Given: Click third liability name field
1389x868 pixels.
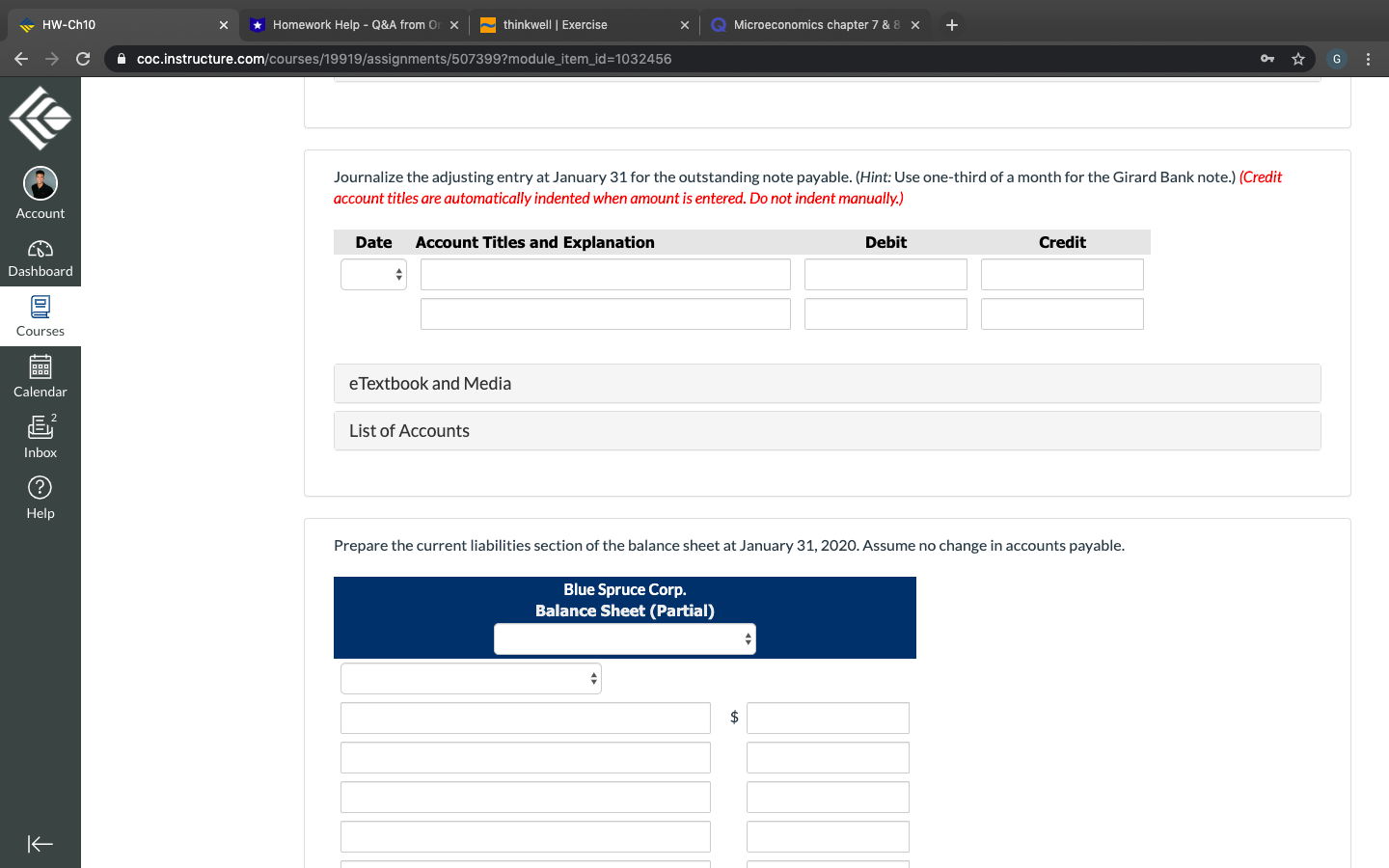Looking at the screenshot, I should (x=526, y=798).
